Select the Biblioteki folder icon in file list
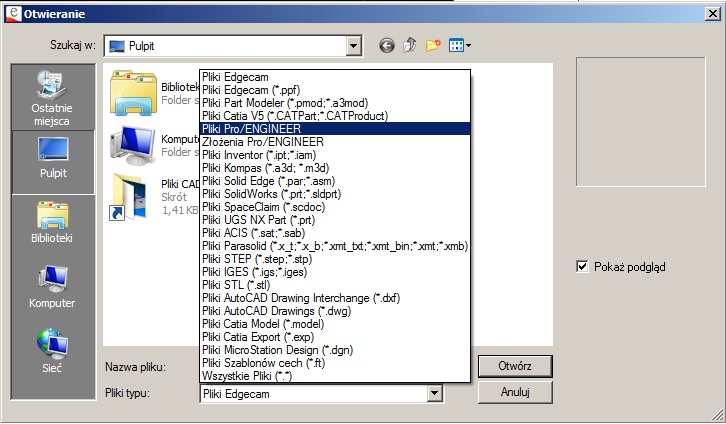The width and height of the screenshot is (726, 424). 133,93
